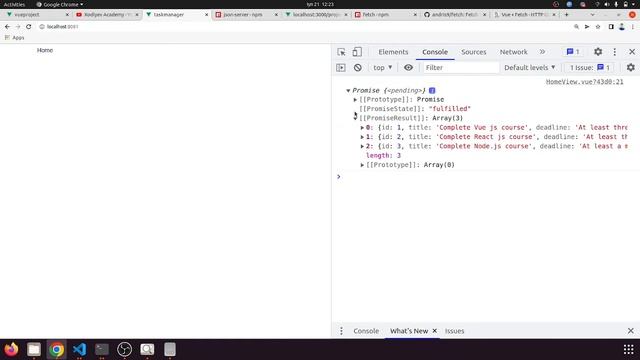This screenshot has width=640, height=360.
Task: Go forward in browser history
Action: (18, 27)
